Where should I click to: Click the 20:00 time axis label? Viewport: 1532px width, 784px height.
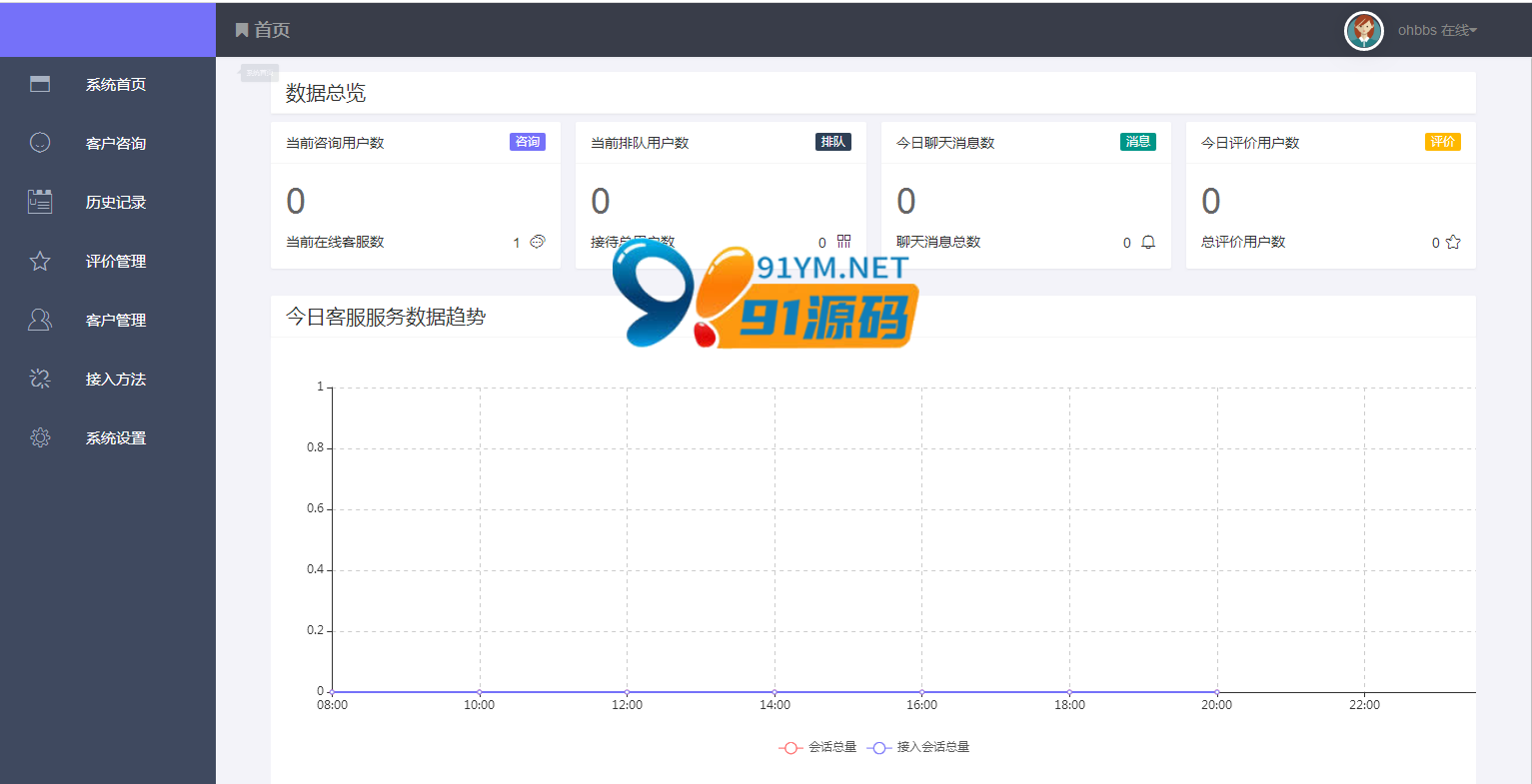1216,705
